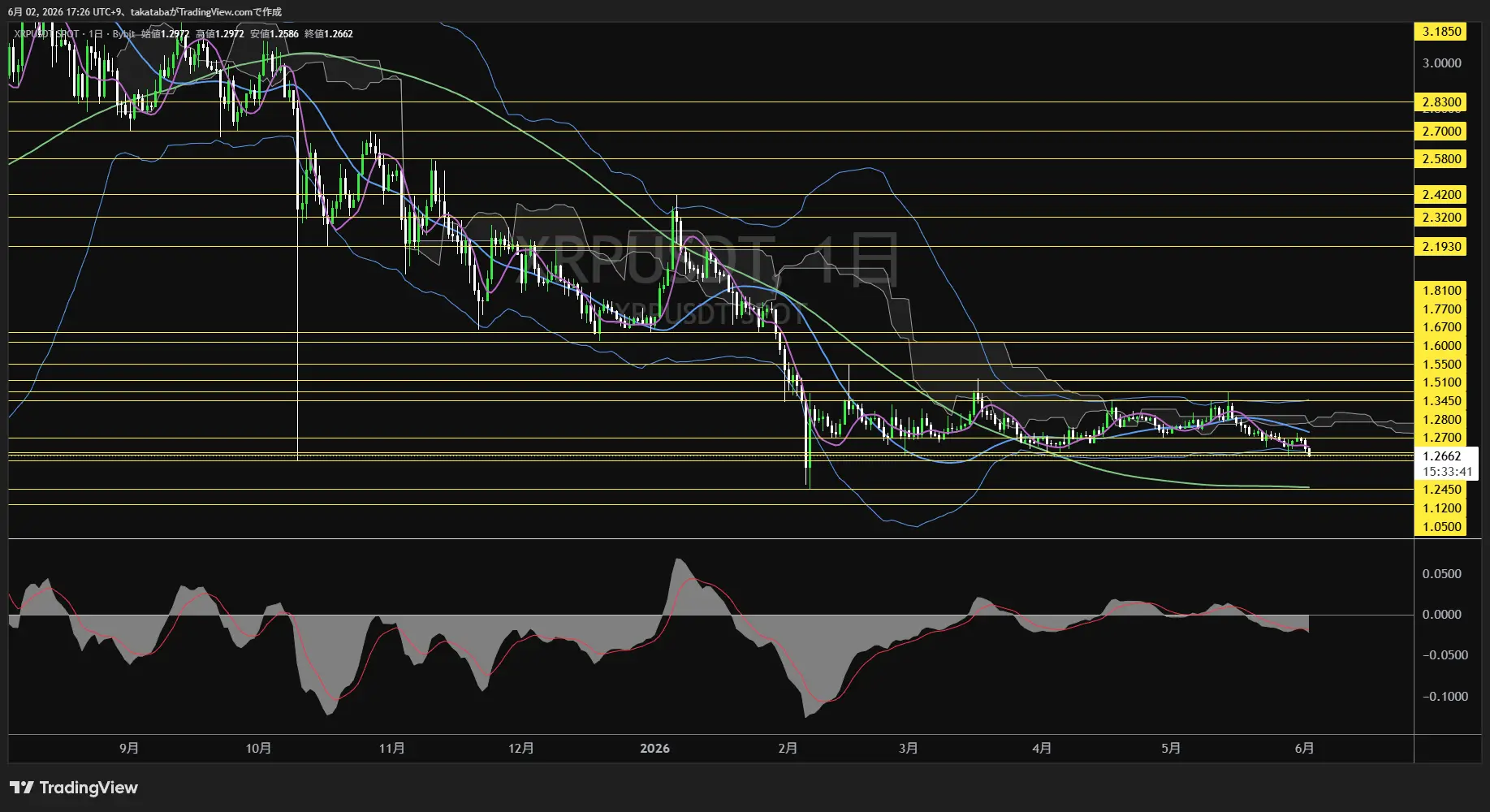The width and height of the screenshot is (1490, 812).
Task: Click the 1.1200 price label
Action: pos(1441,508)
